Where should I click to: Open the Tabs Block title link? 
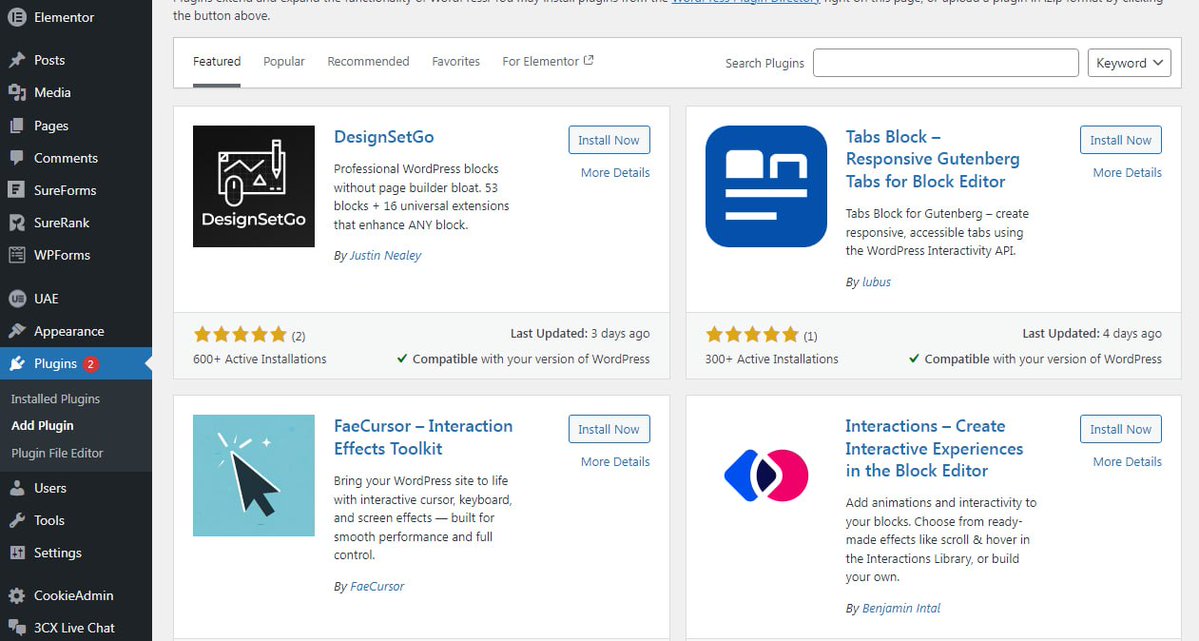(x=932, y=159)
